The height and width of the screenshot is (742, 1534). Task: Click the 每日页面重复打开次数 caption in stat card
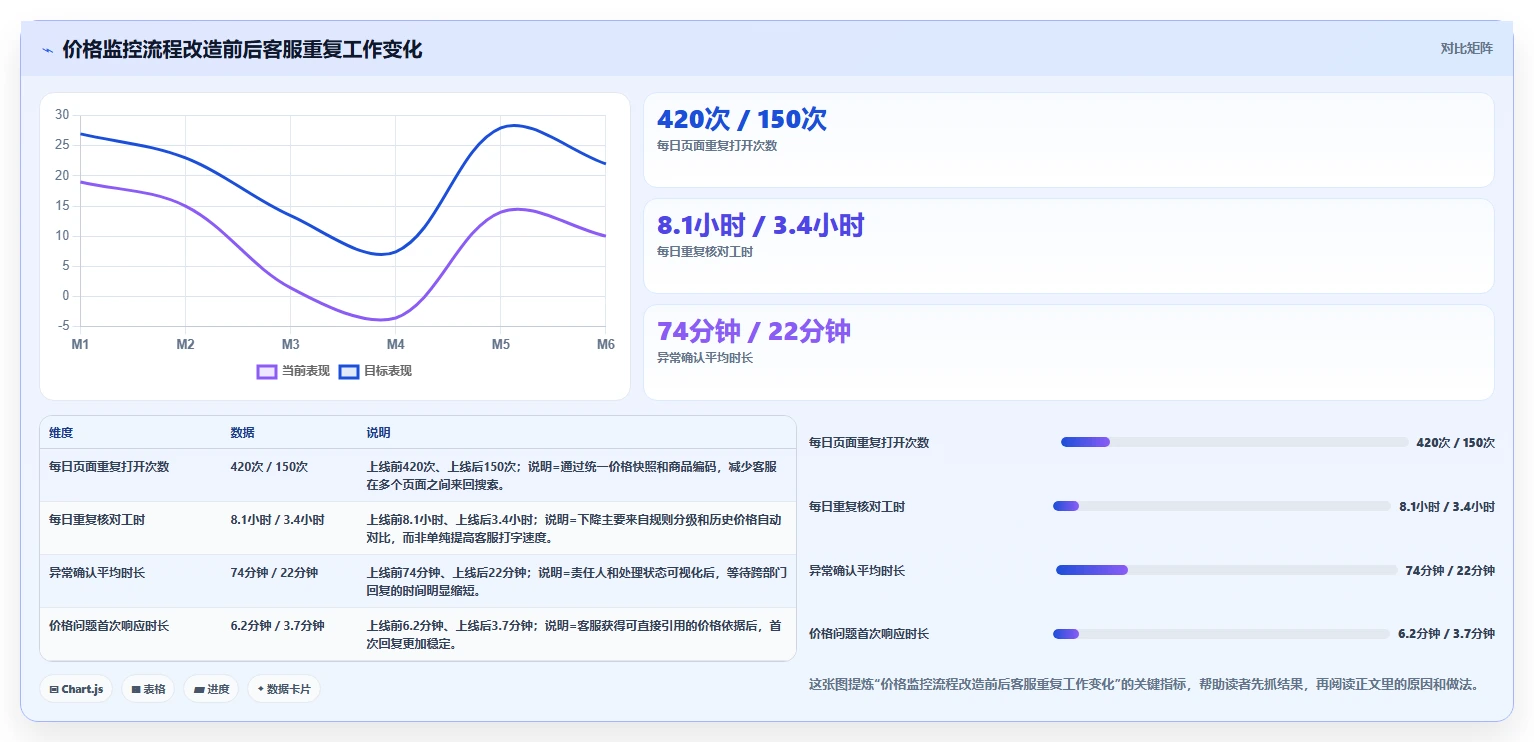click(717, 146)
